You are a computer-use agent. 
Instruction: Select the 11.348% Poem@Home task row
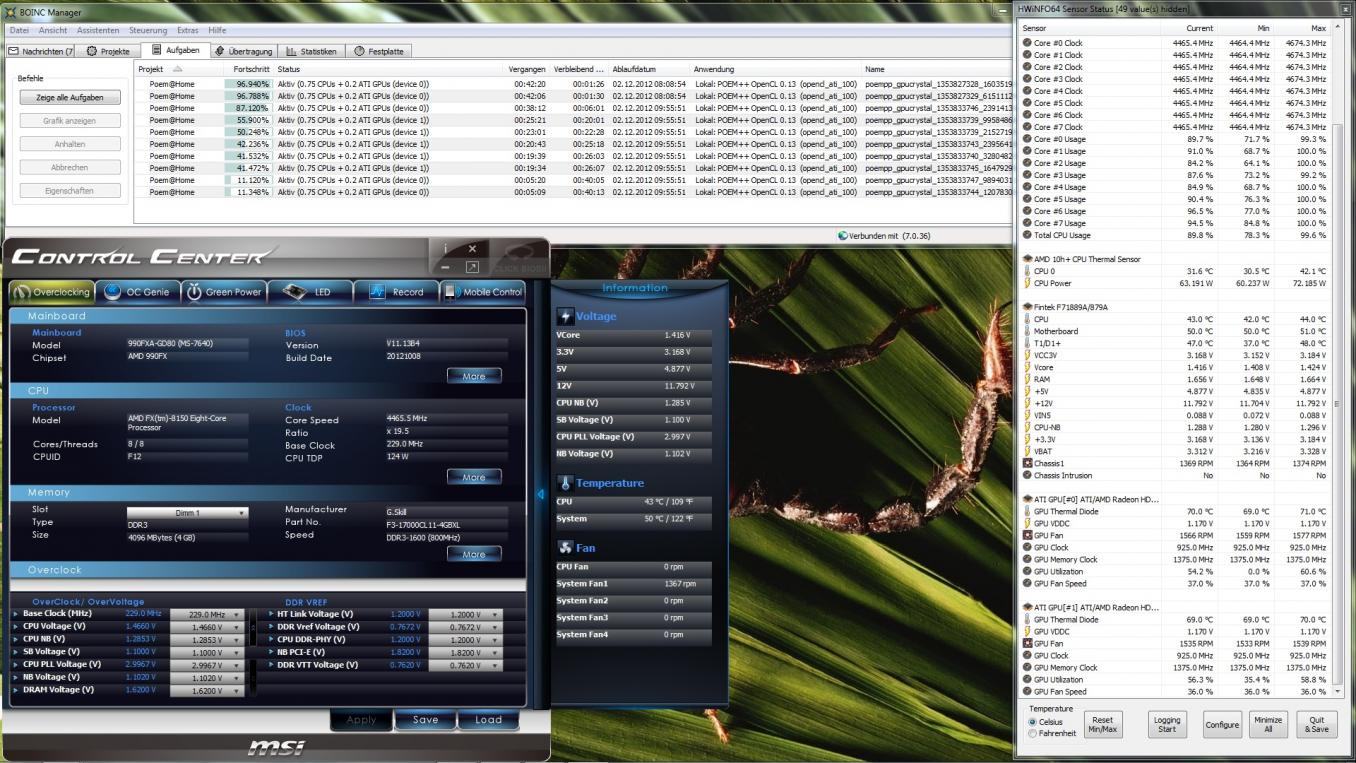coord(573,192)
